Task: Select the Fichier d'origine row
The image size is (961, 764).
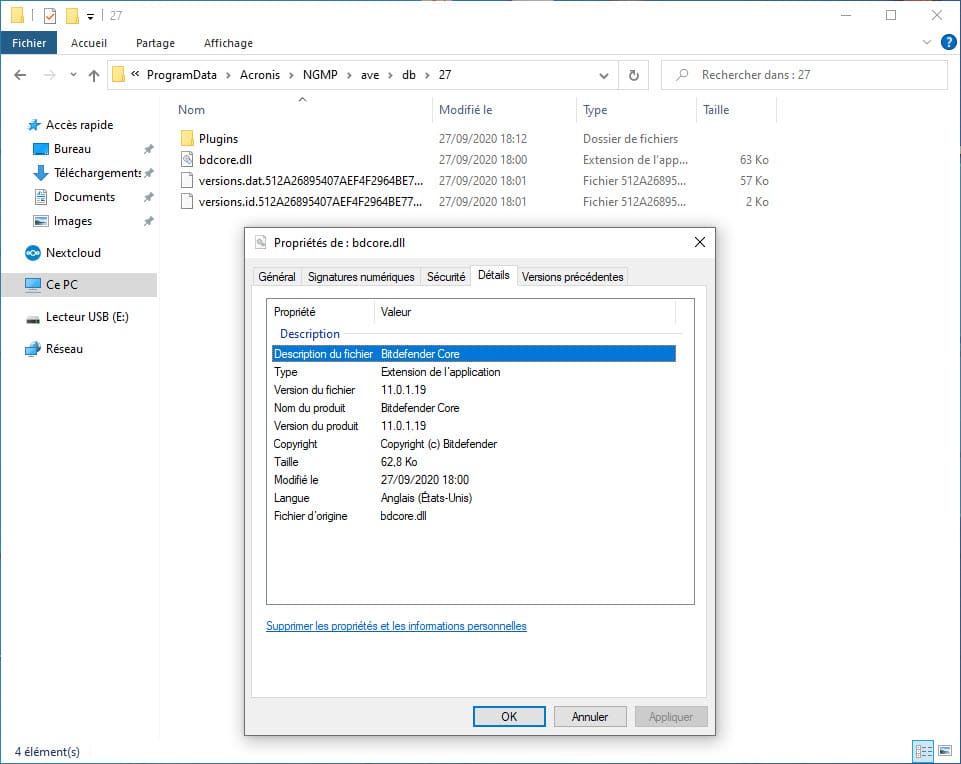Action: [474, 516]
